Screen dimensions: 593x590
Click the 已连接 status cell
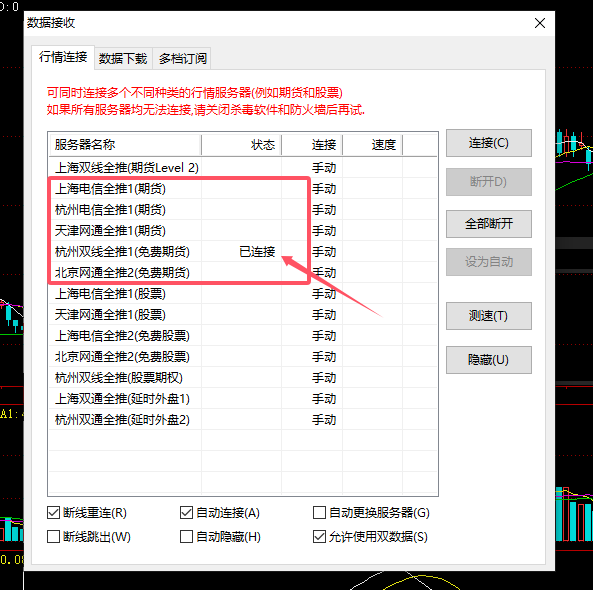point(257,252)
